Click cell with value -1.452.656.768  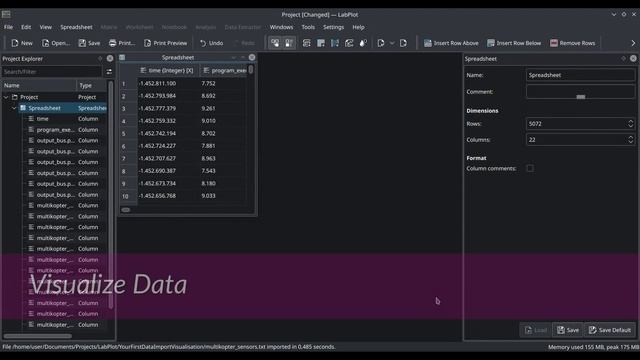(x=158, y=196)
